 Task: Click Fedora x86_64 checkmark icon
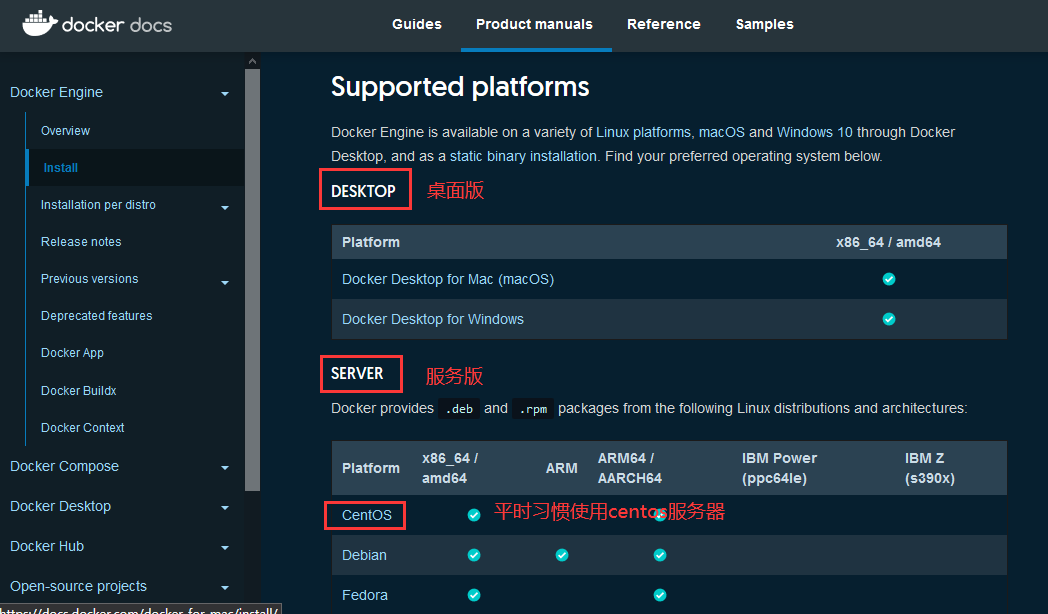click(474, 595)
